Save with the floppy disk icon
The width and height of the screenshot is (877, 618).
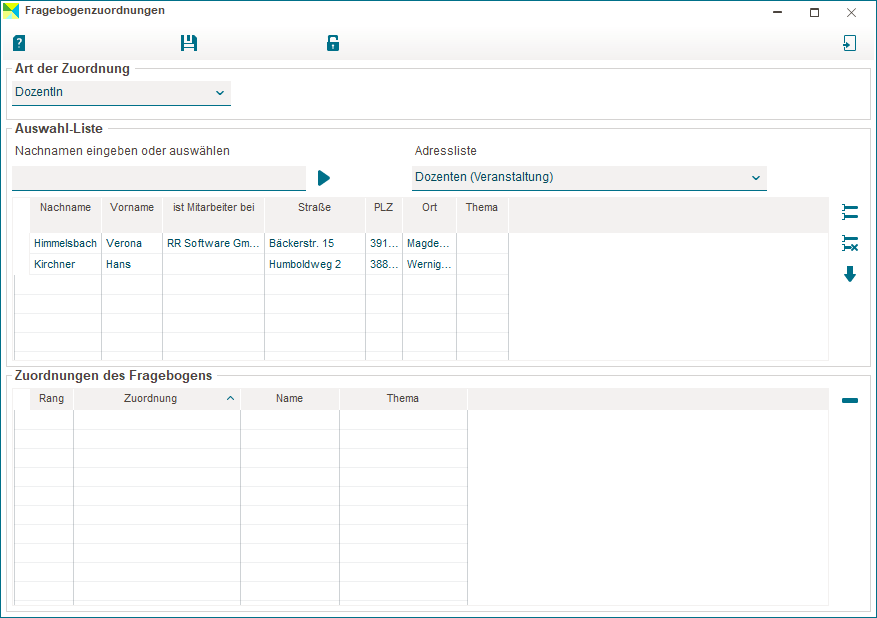[189, 43]
